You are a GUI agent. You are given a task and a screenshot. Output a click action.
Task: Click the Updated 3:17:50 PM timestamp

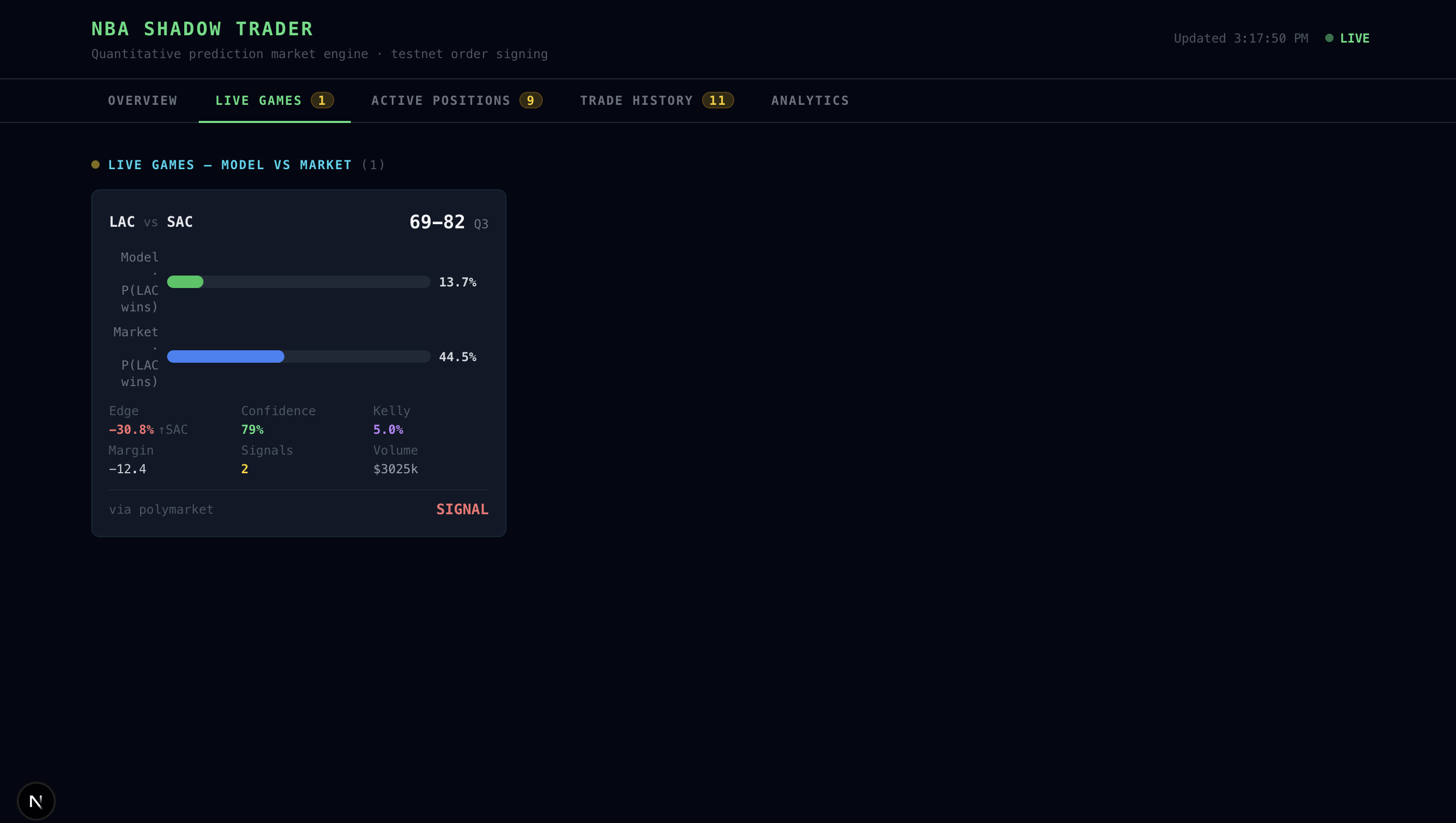[x=1241, y=38]
